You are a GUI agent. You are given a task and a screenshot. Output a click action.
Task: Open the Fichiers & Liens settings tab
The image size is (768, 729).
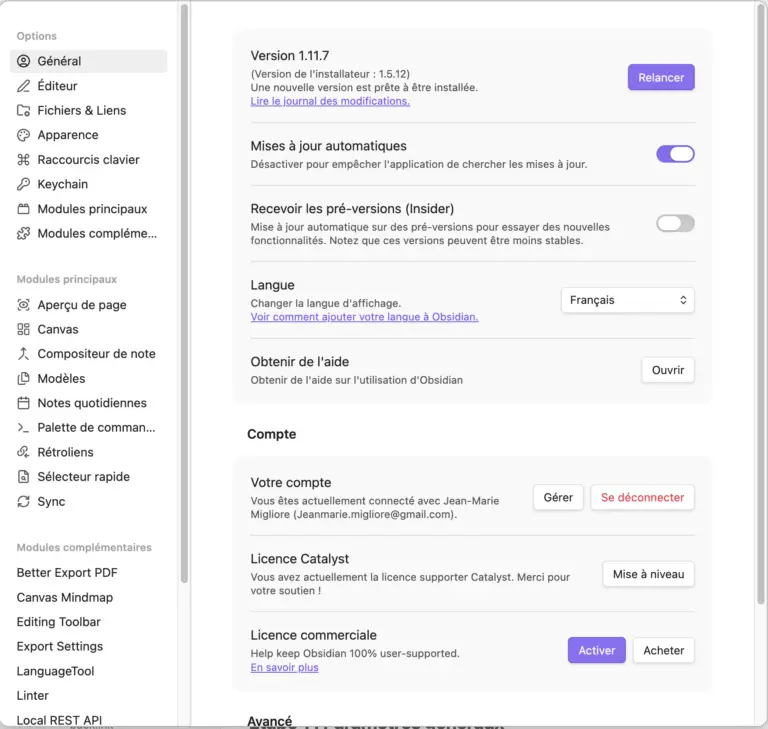pyautogui.click(x=81, y=110)
